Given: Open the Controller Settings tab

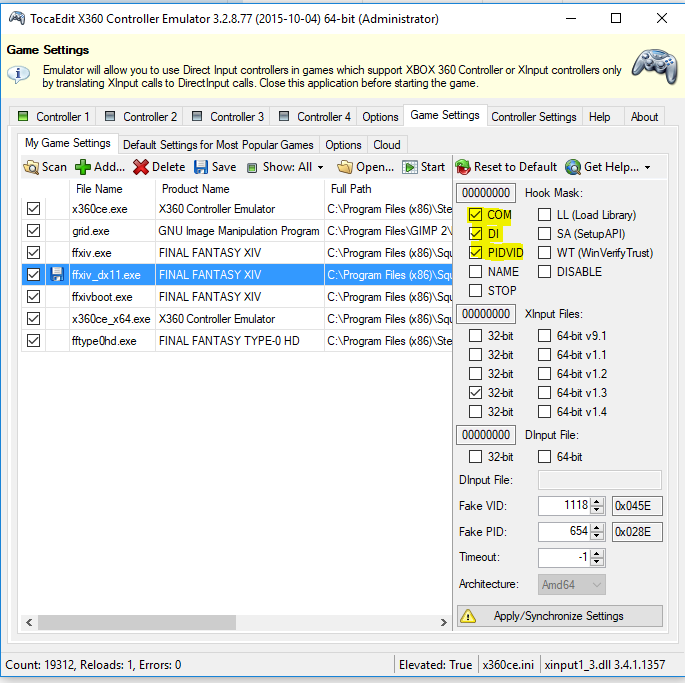Looking at the screenshot, I should [534, 117].
